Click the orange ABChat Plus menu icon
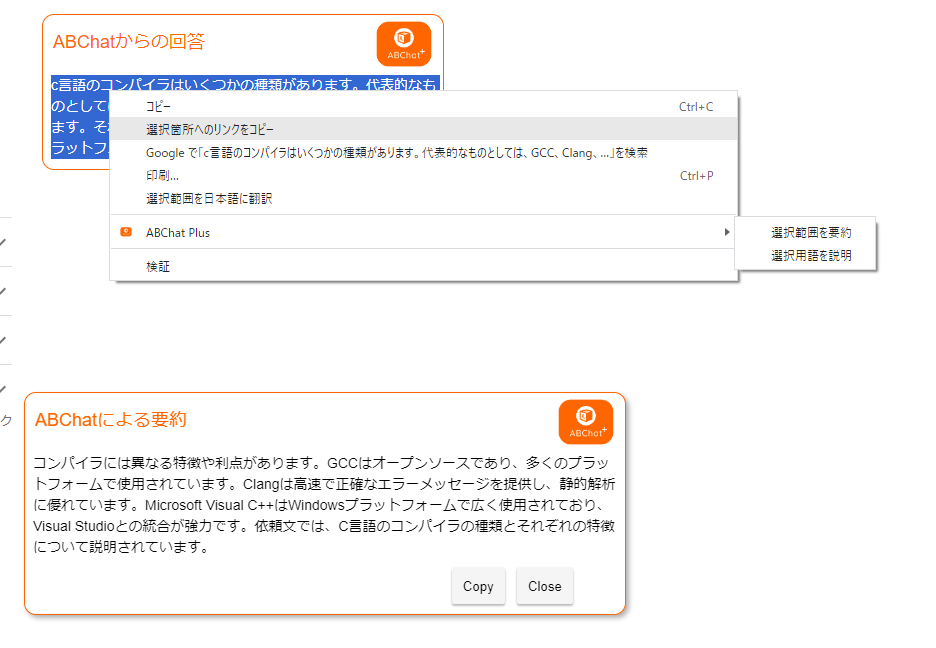 125,232
